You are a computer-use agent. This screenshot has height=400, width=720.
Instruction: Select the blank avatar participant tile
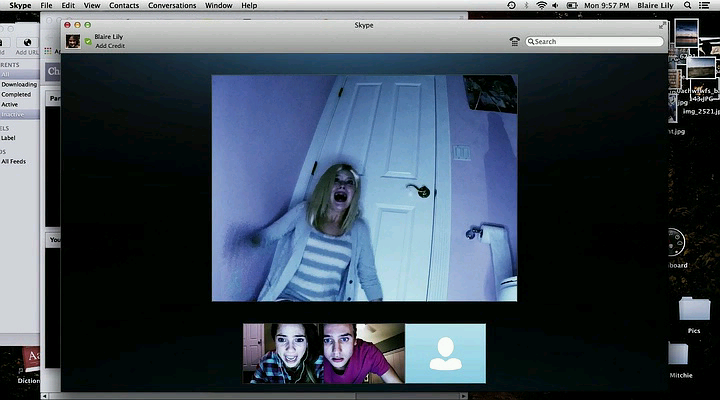coord(445,353)
